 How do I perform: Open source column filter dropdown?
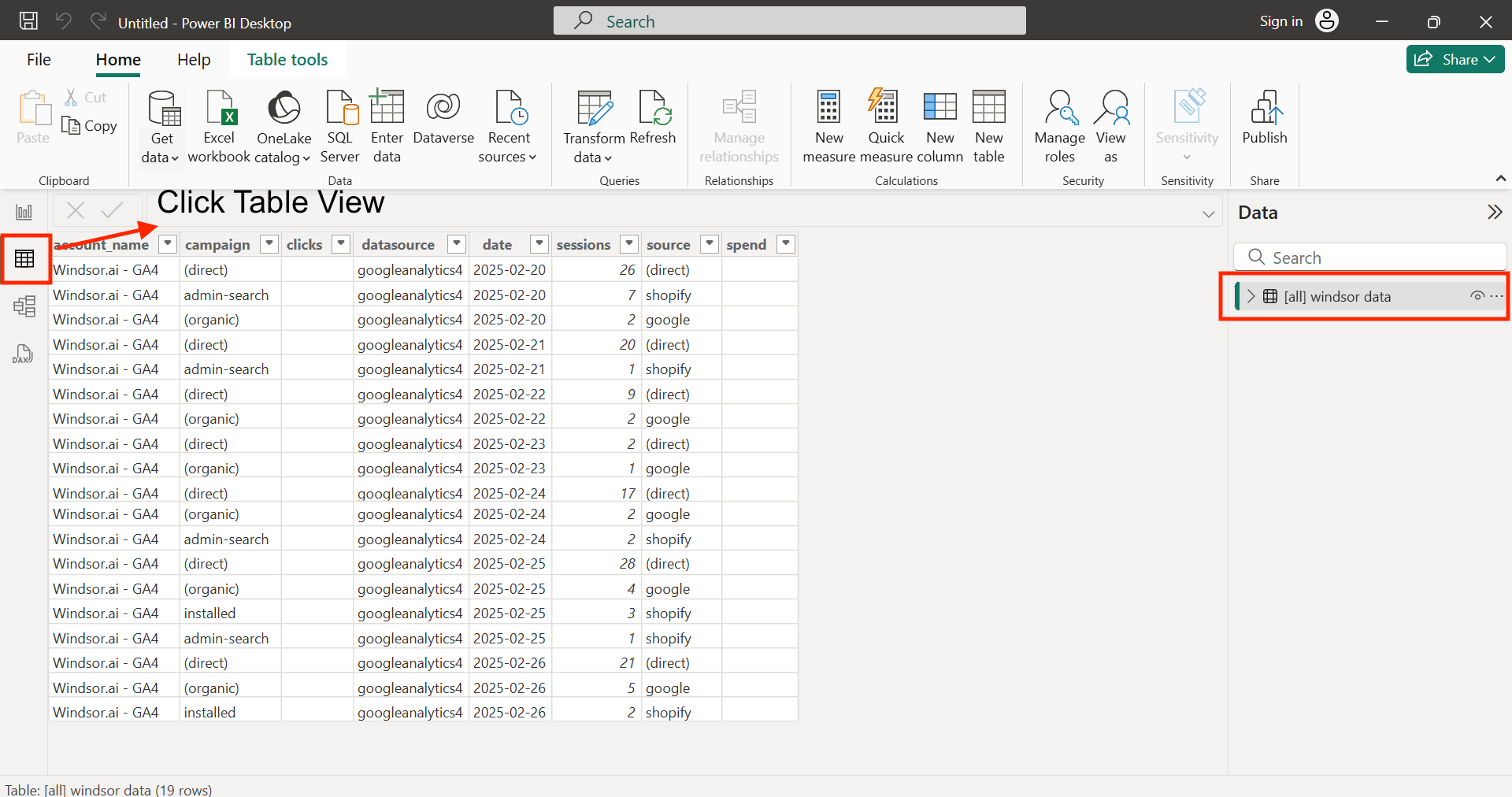[x=710, y=244]
